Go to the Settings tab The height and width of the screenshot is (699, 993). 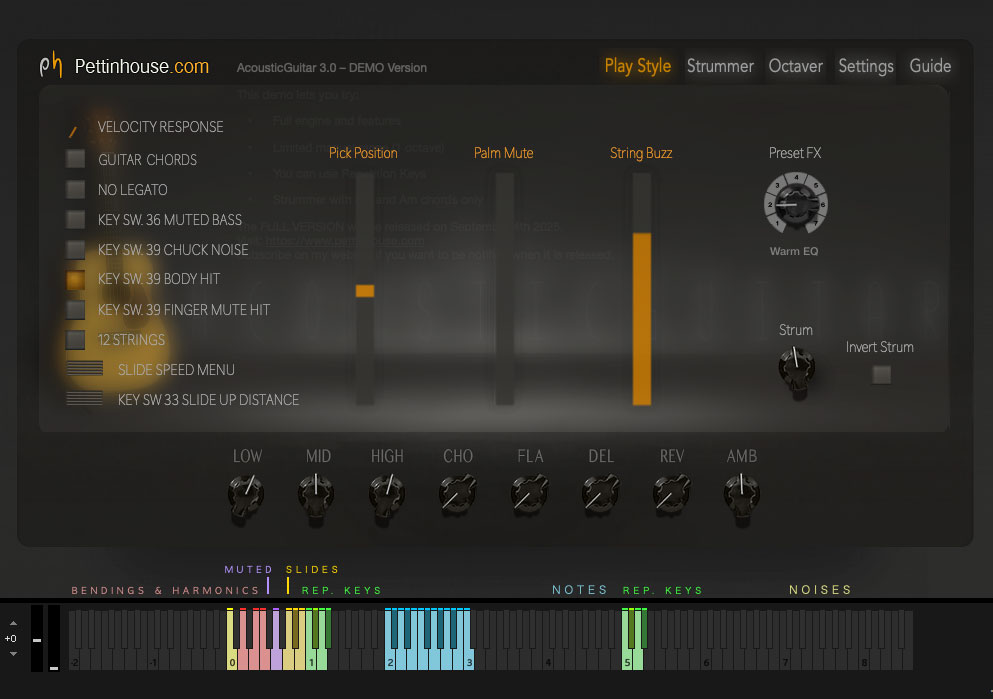(866, 66)
